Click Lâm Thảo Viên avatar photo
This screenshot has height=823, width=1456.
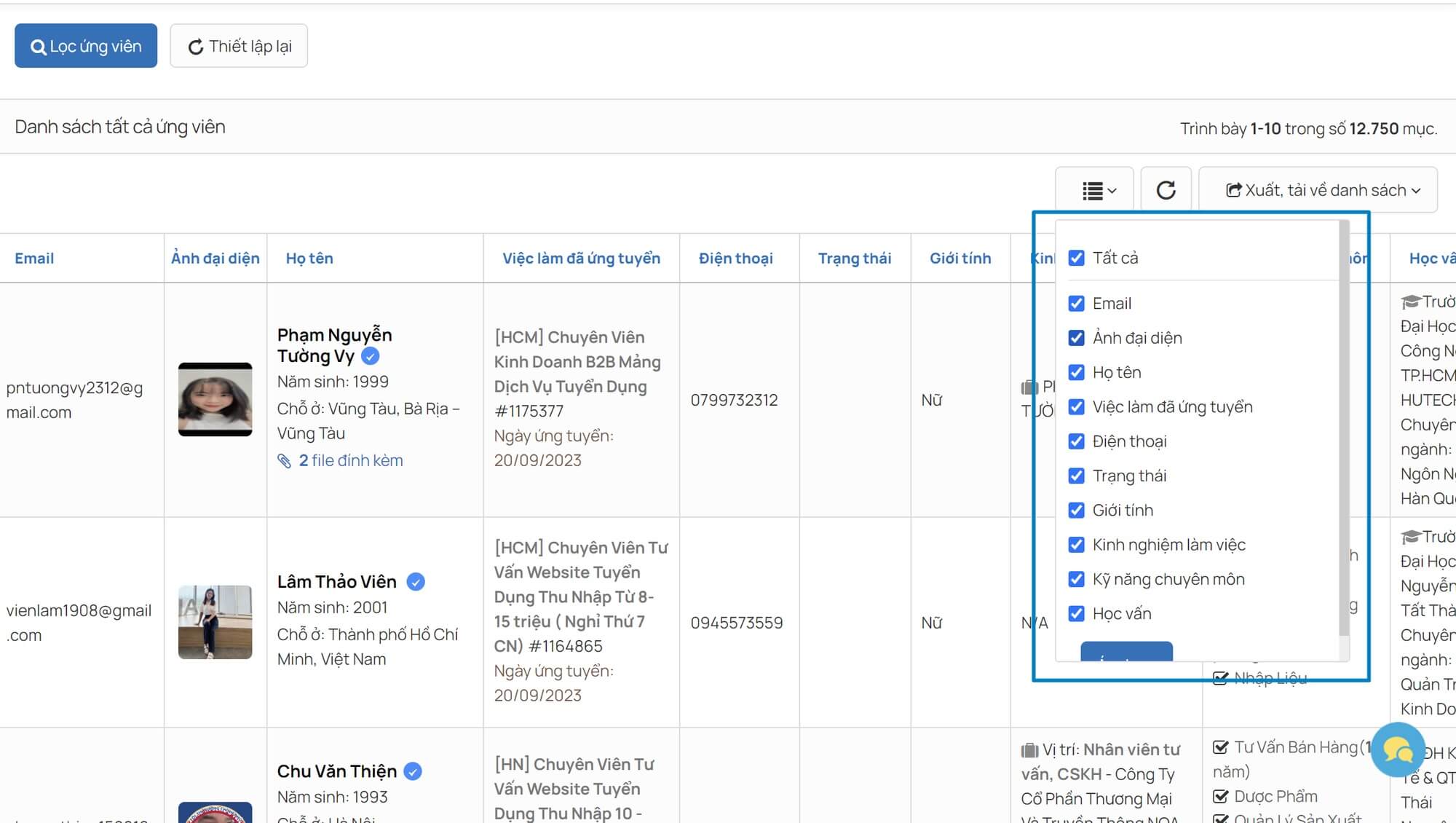(x=215, y=622)
